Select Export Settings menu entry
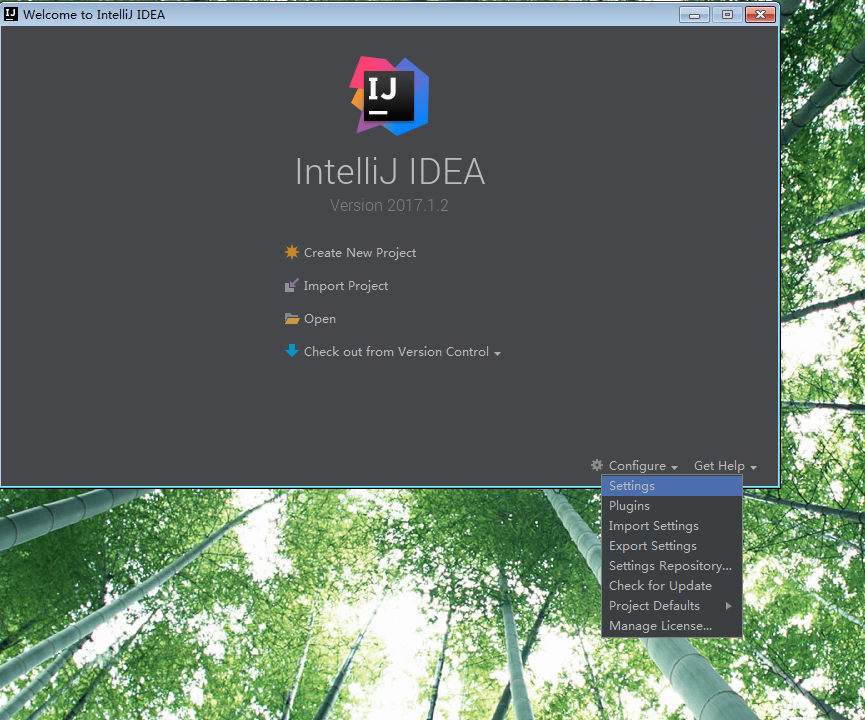This screenshot has width=865, height=720. click(672, 546)
